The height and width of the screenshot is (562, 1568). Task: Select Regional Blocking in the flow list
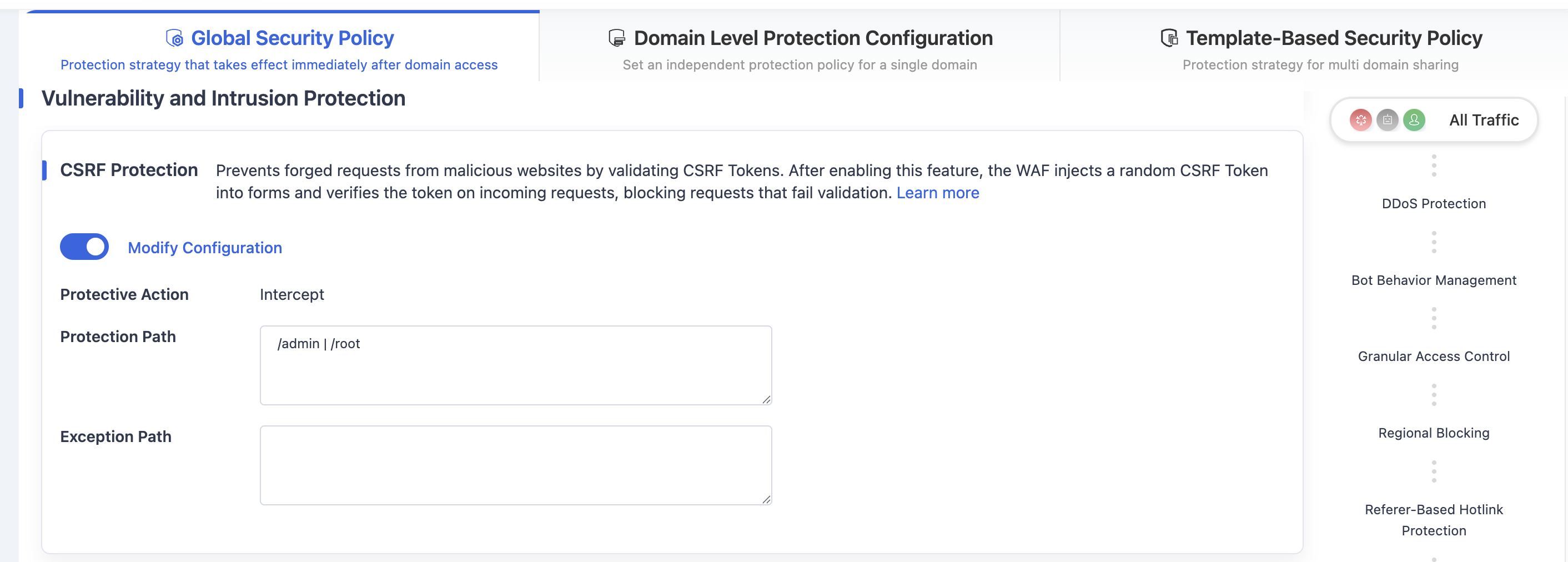(x=1434, y=434)
